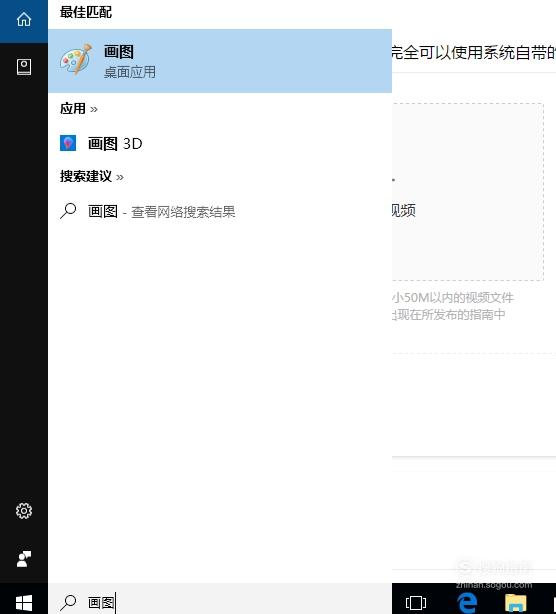The height and width of the screenshot is (614, 556).
Task: Click the Windows Start button
Action: [x=24, y=603]
